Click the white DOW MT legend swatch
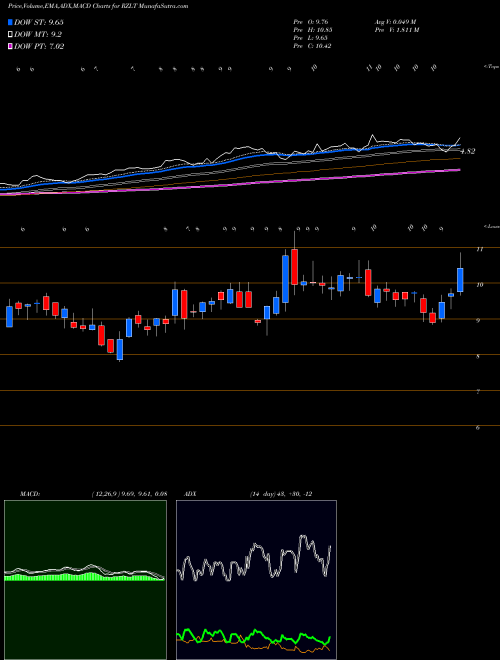This screenshot has height=660, width=500. [11, 35]
